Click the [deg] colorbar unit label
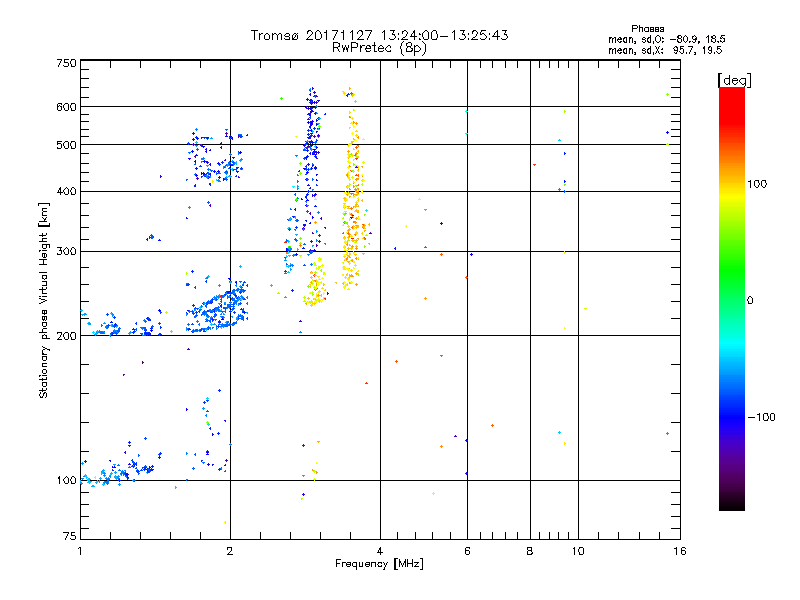The image size is (800, 600). (734, 79)
